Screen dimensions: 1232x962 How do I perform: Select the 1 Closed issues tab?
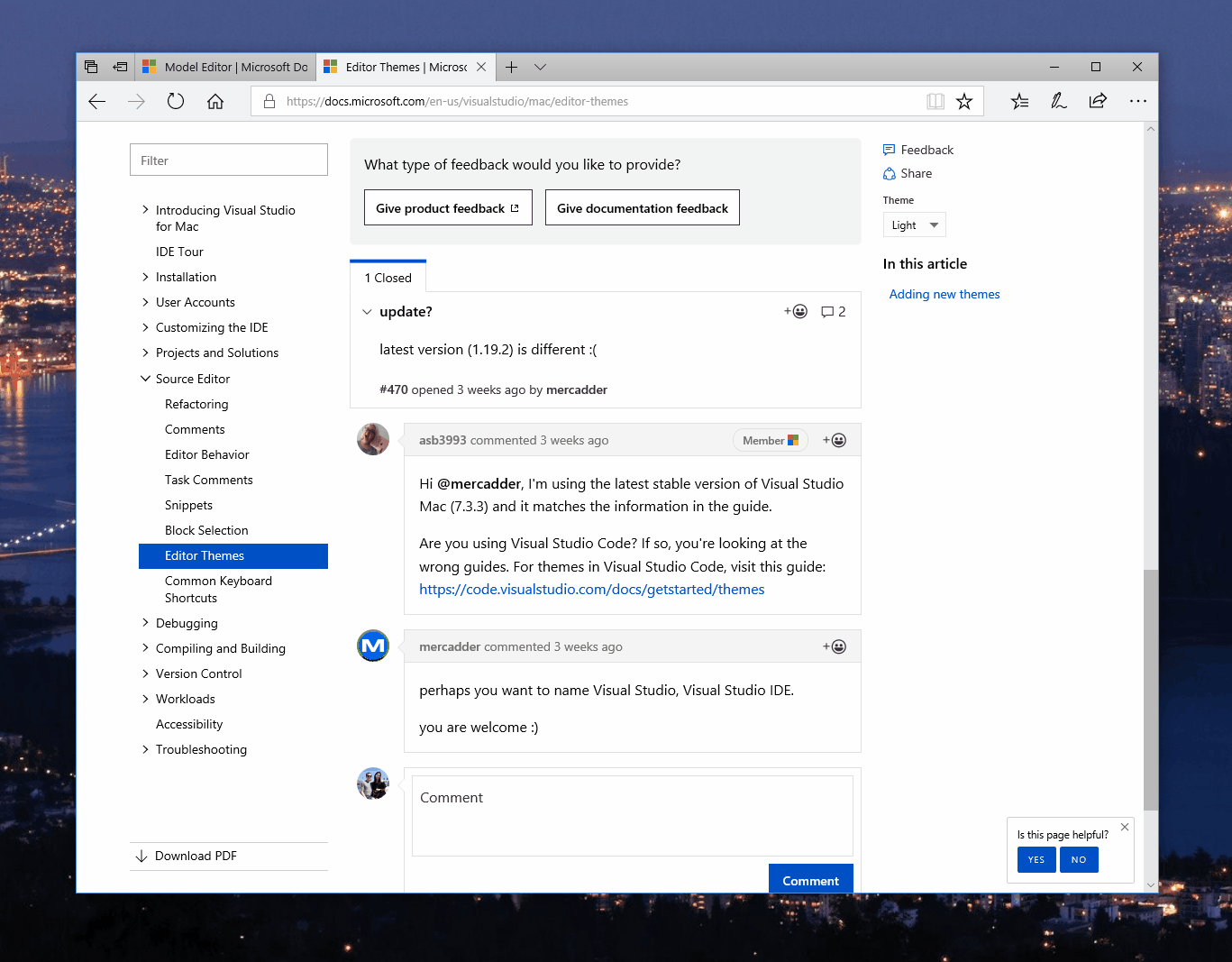tap(388, 277)
